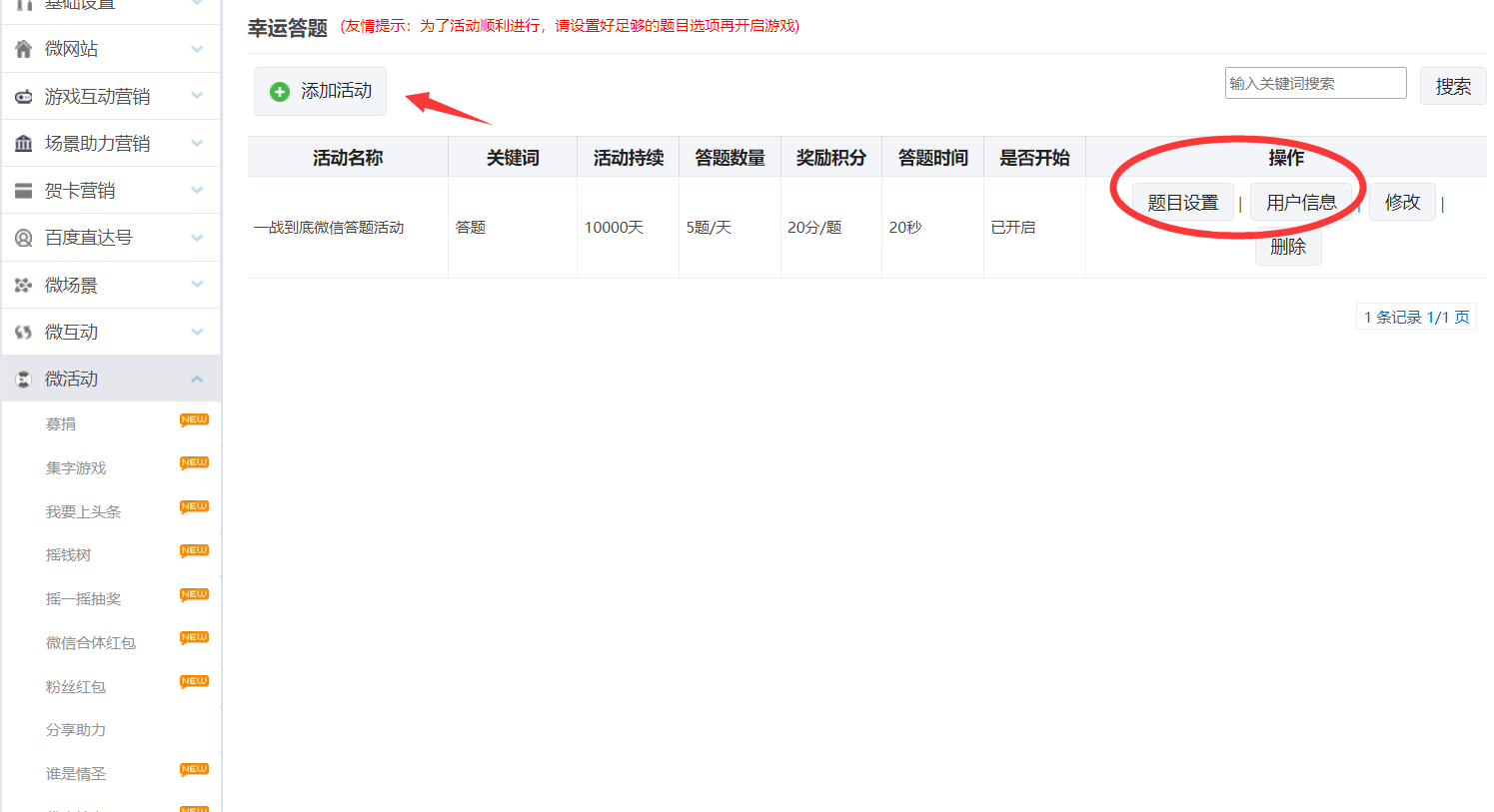Expand the 微互动 chevron arrow
1494x812 pixels.
[x=197, y=333]
